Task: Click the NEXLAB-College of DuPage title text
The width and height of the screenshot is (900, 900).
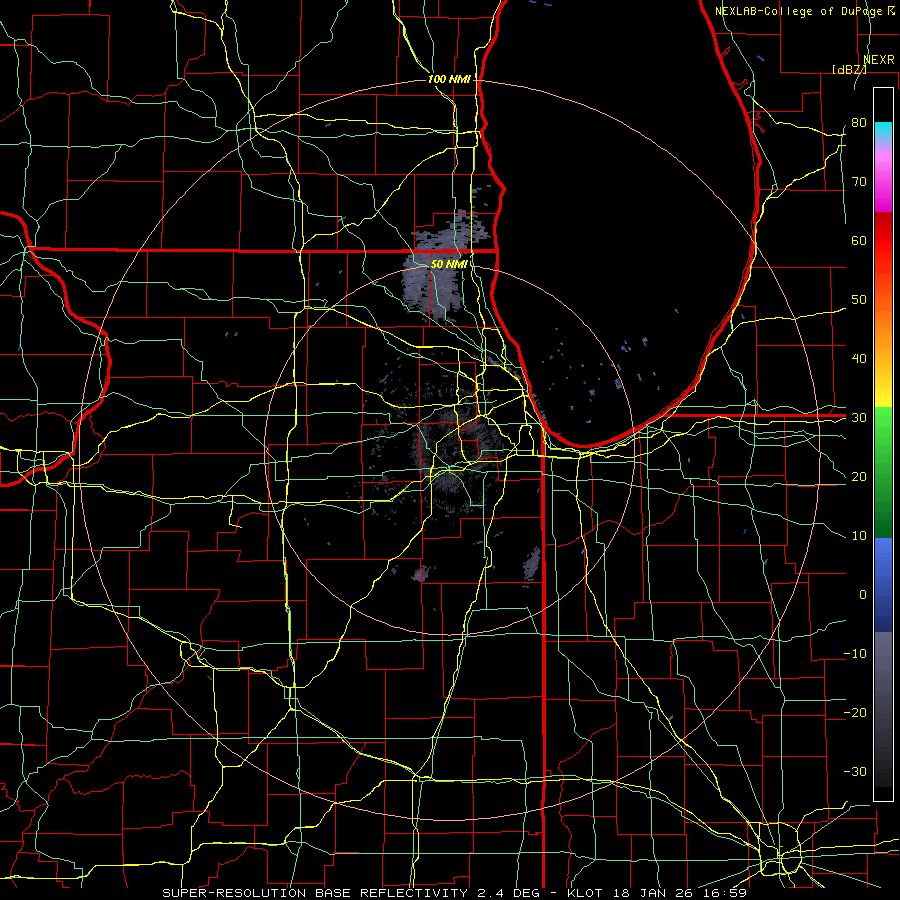Action: 799,11
